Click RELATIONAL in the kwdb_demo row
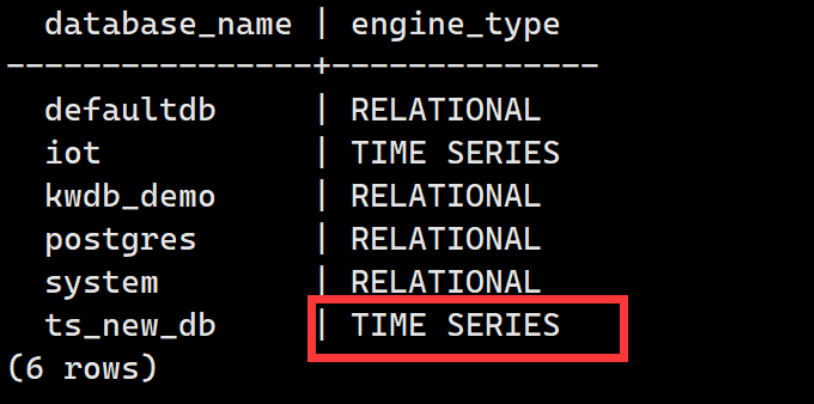The height and width of the screenshot is (404, 814). (x=446, y=196)
